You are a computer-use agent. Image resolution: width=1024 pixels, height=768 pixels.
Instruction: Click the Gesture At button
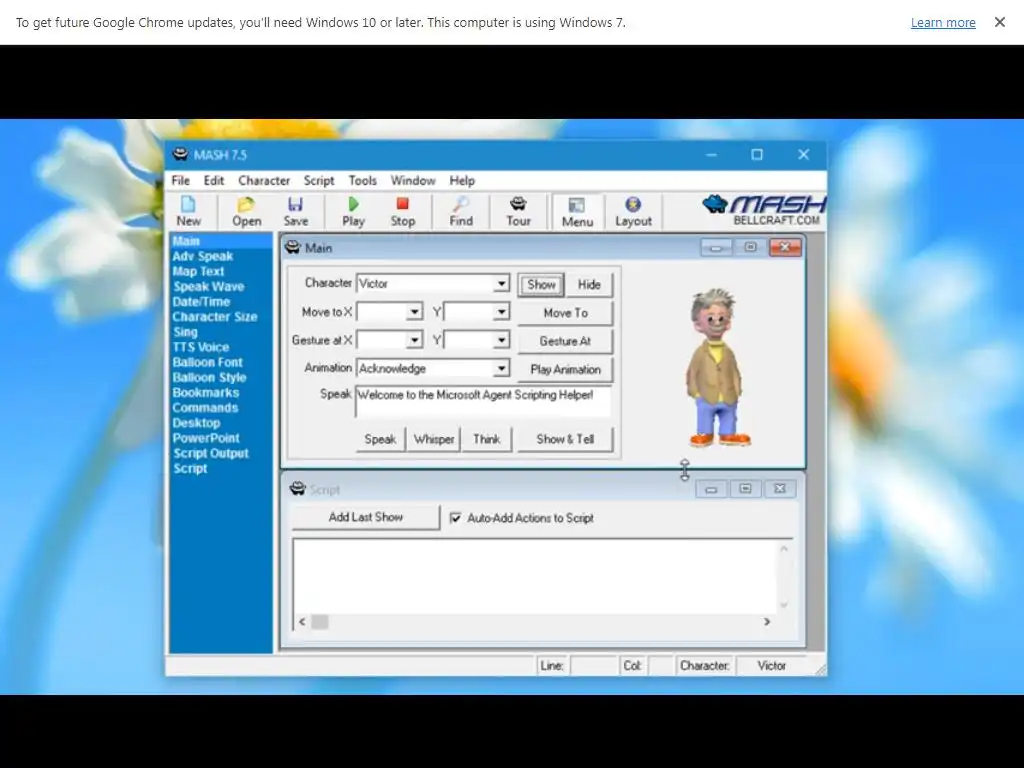pyautogui.click(x=566, y=341)
